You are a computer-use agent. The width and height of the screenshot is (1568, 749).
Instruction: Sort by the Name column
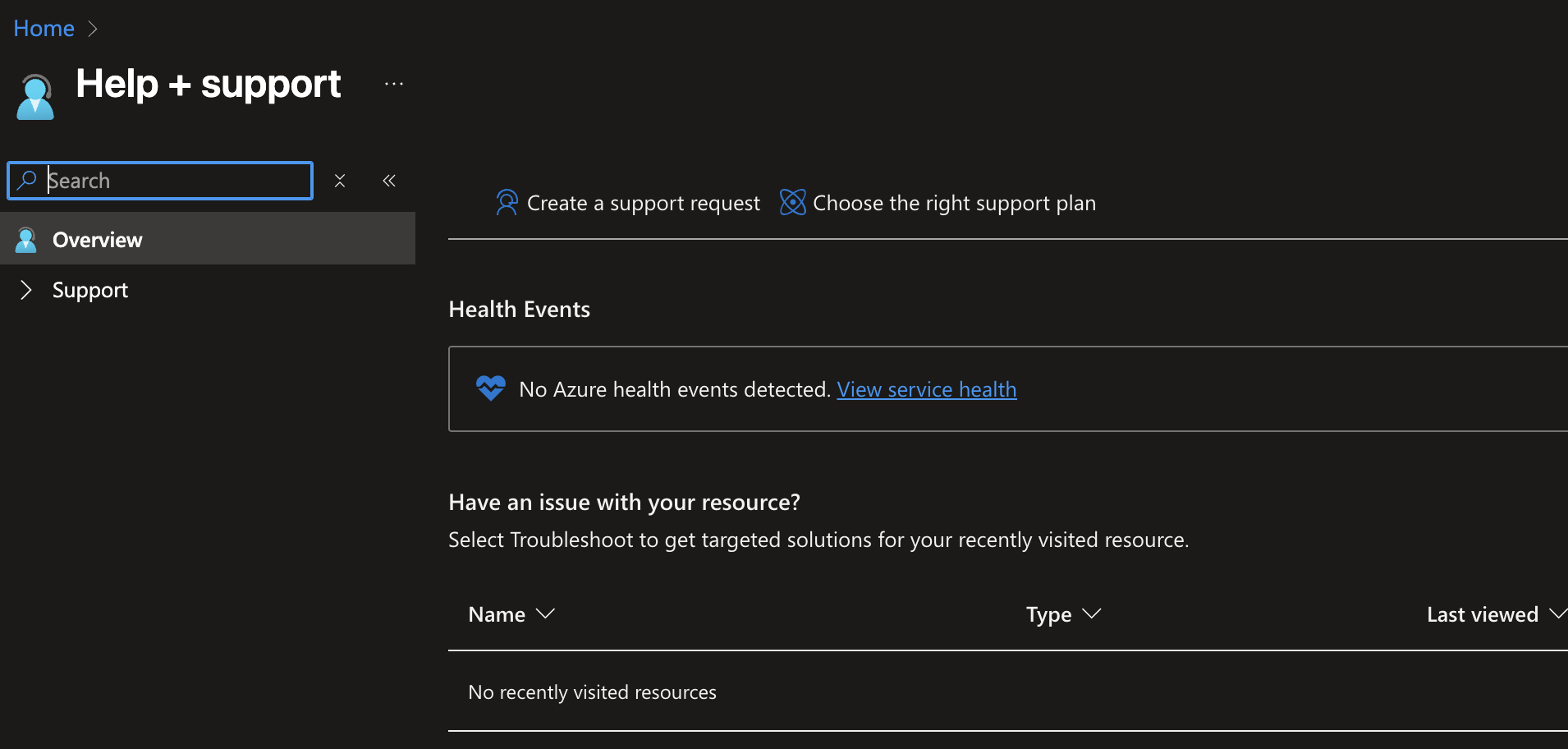tap(511, 614)
